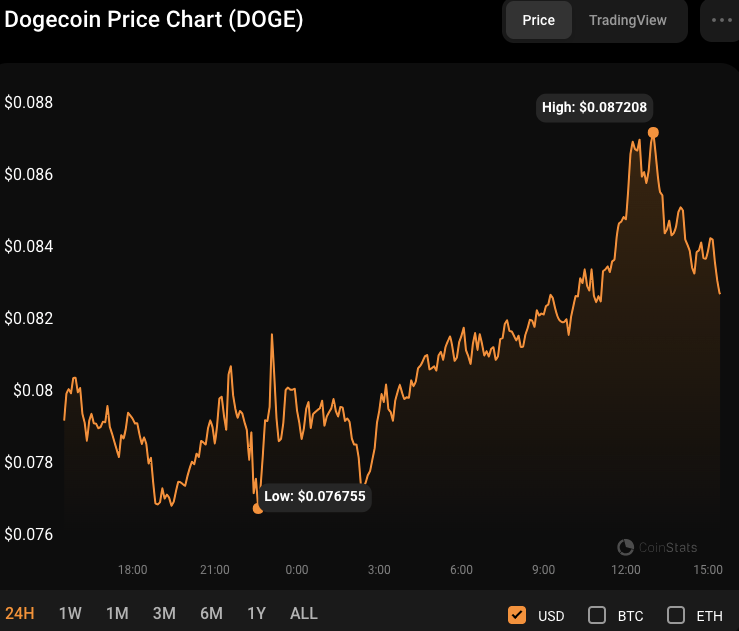Select the 6M time range
Image resolution: width=739 pixels, height=631 pixels.
click(x=211, y=613)
